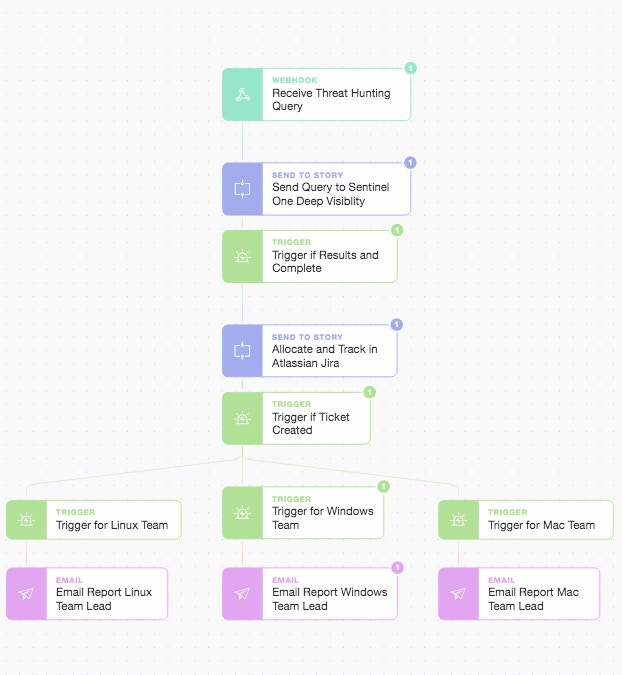Screen dimensions: 622x675
Task: Click the Linux Team trigger icon
Action: [26, 520]
